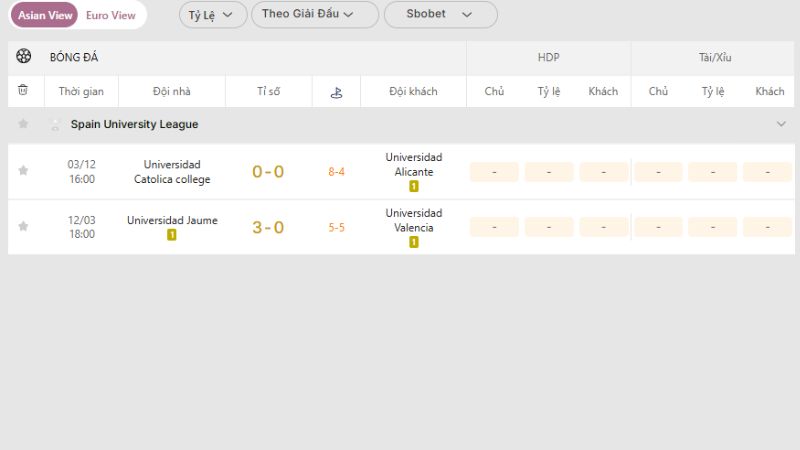800x450 pixels.
Task: Open the Sbobet bookmaker dropdown
Action: point(439,15)
